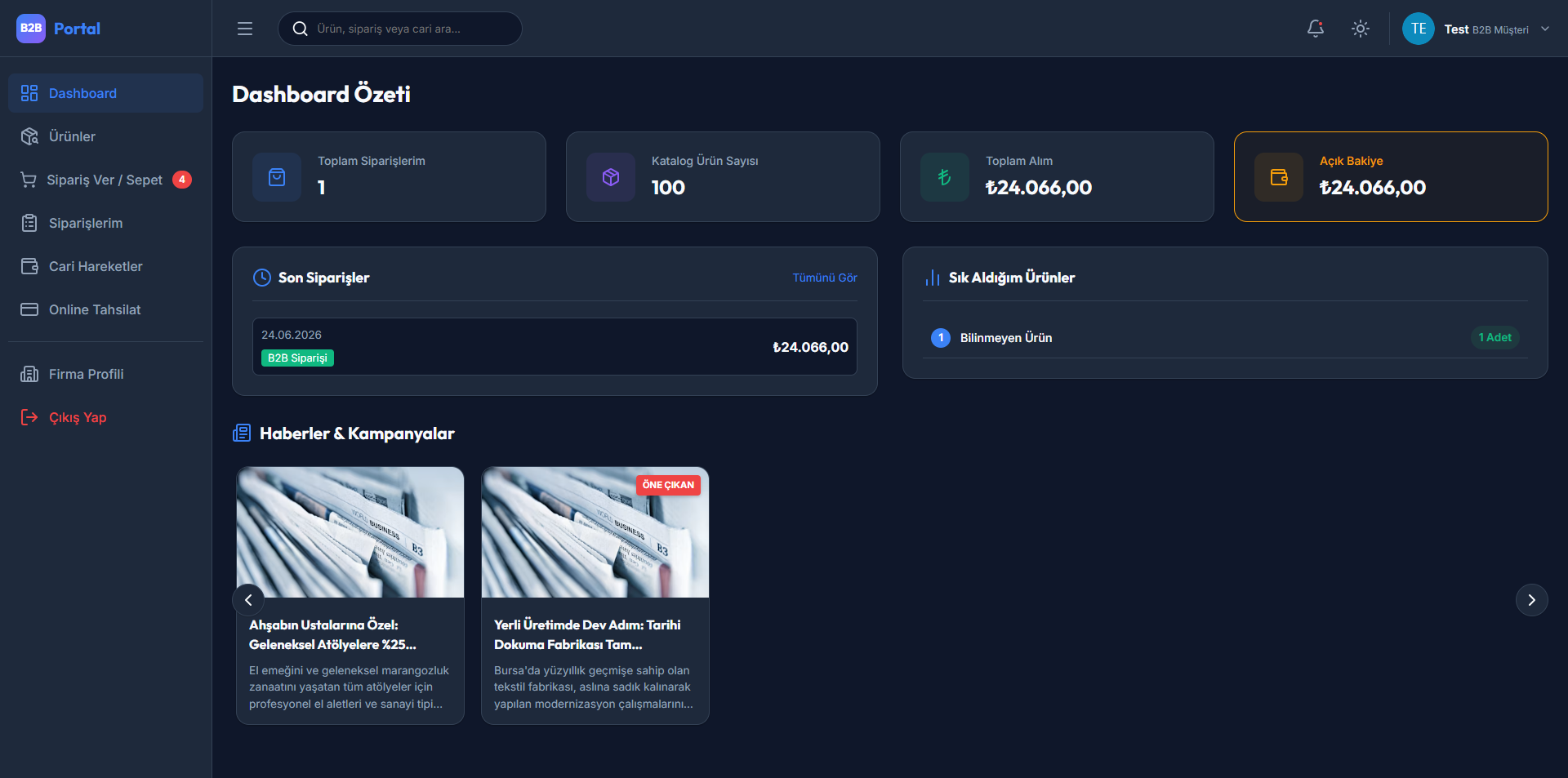Open Siparişlerim from sidebar
Viewport: 1568px width, 778px height.
click(x=106, y=223)
